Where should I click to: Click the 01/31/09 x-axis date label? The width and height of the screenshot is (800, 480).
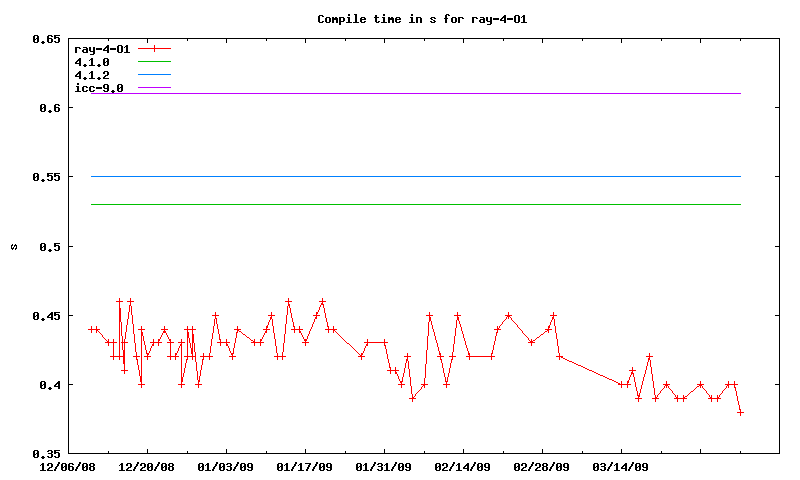coord(383,467)
